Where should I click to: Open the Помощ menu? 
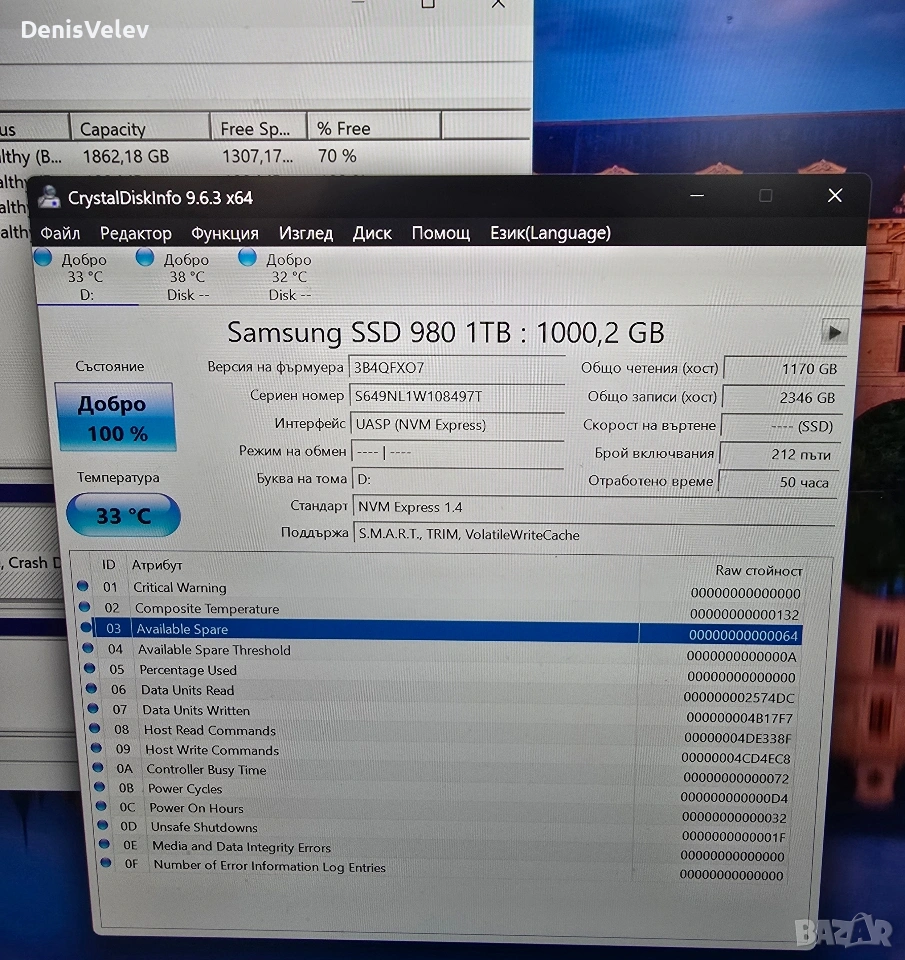click(441, 233)
